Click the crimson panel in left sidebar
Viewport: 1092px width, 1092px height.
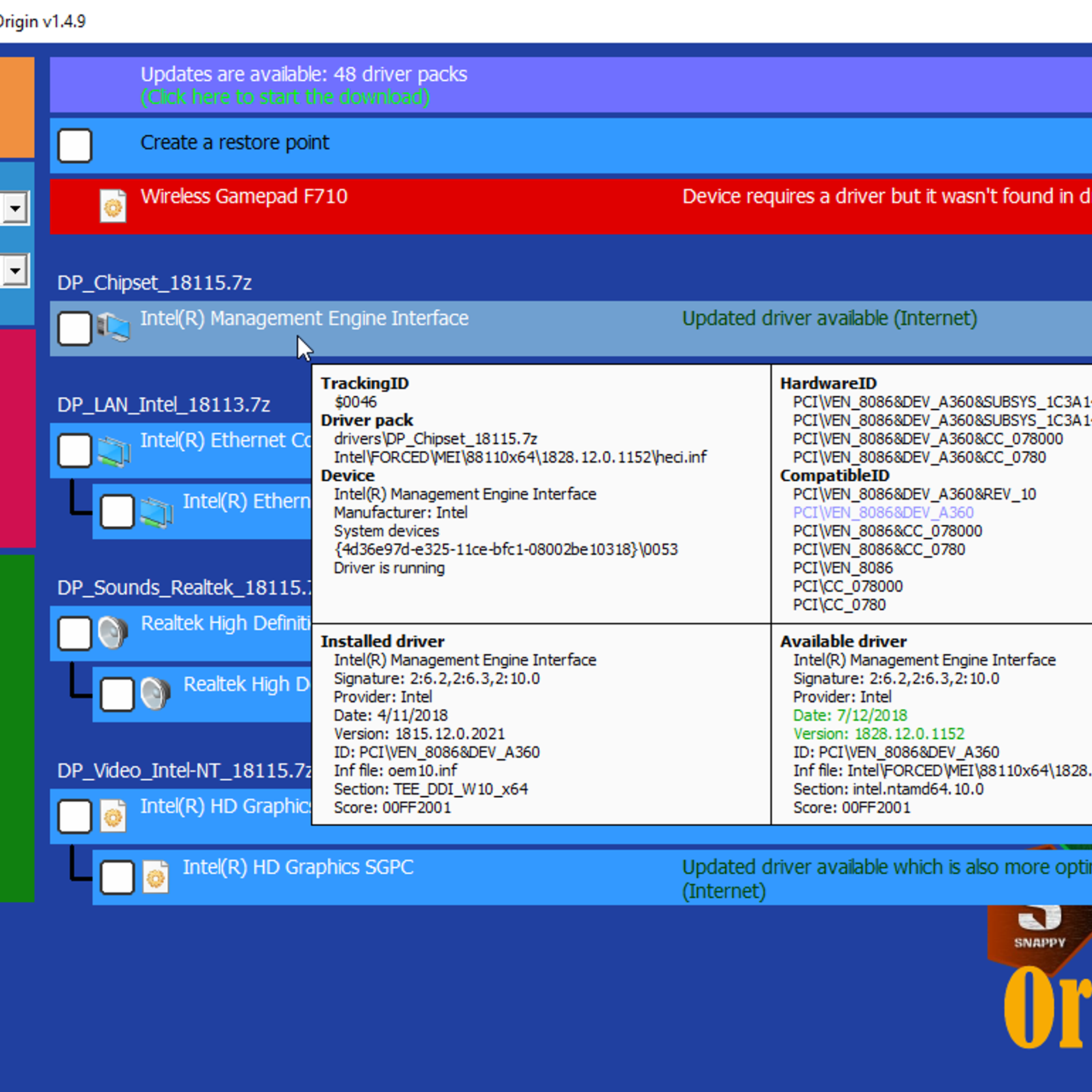pos(17,439)
